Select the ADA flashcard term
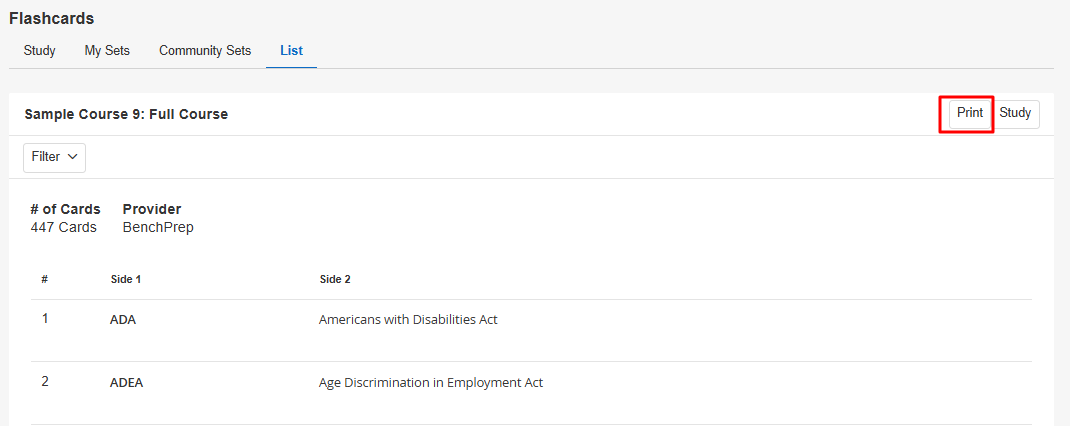The height and width of the screenshot is (426, 1070). [123, 320]
